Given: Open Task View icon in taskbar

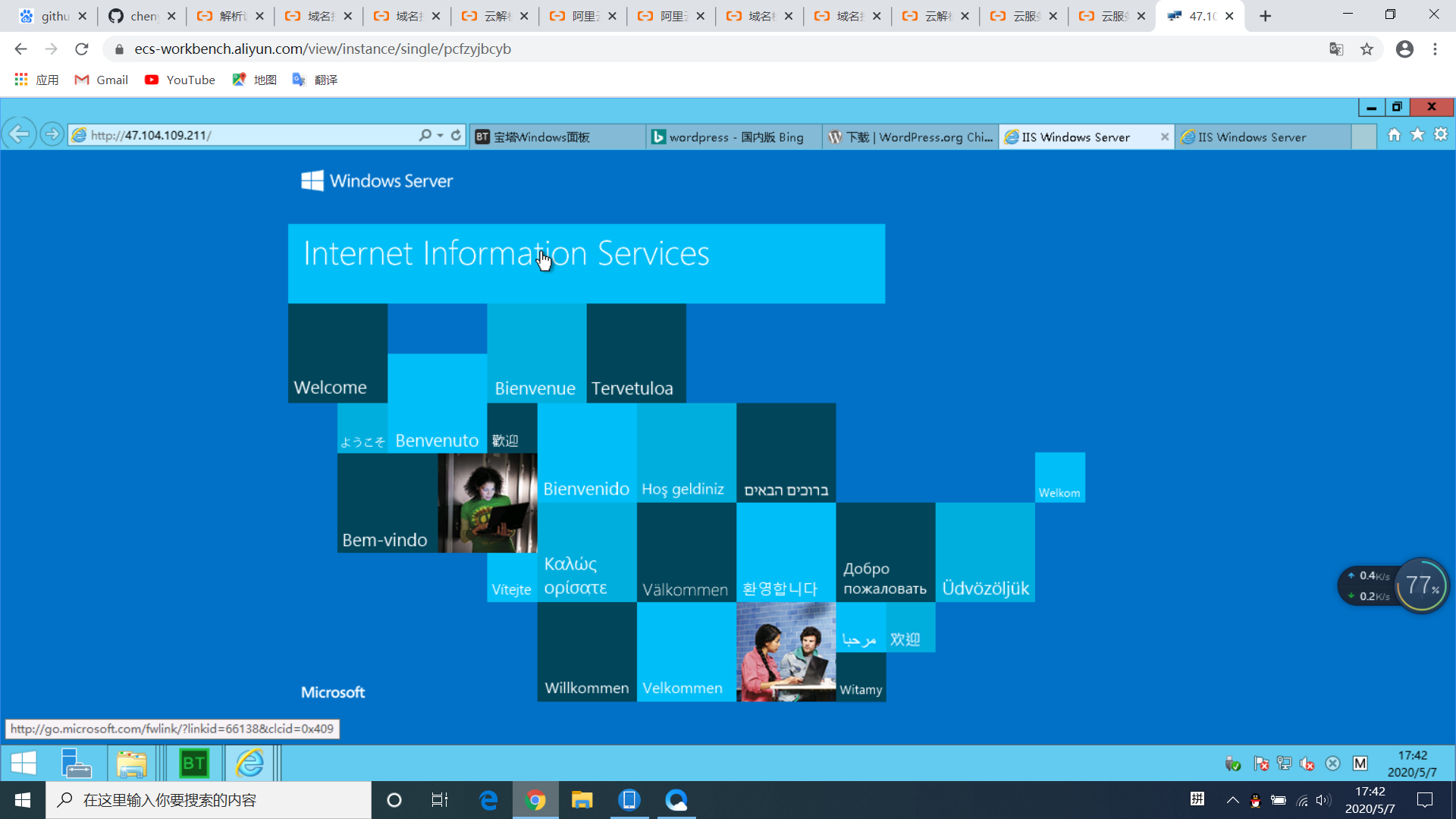Looking at the screenshot, I should (x=440, y=800).
